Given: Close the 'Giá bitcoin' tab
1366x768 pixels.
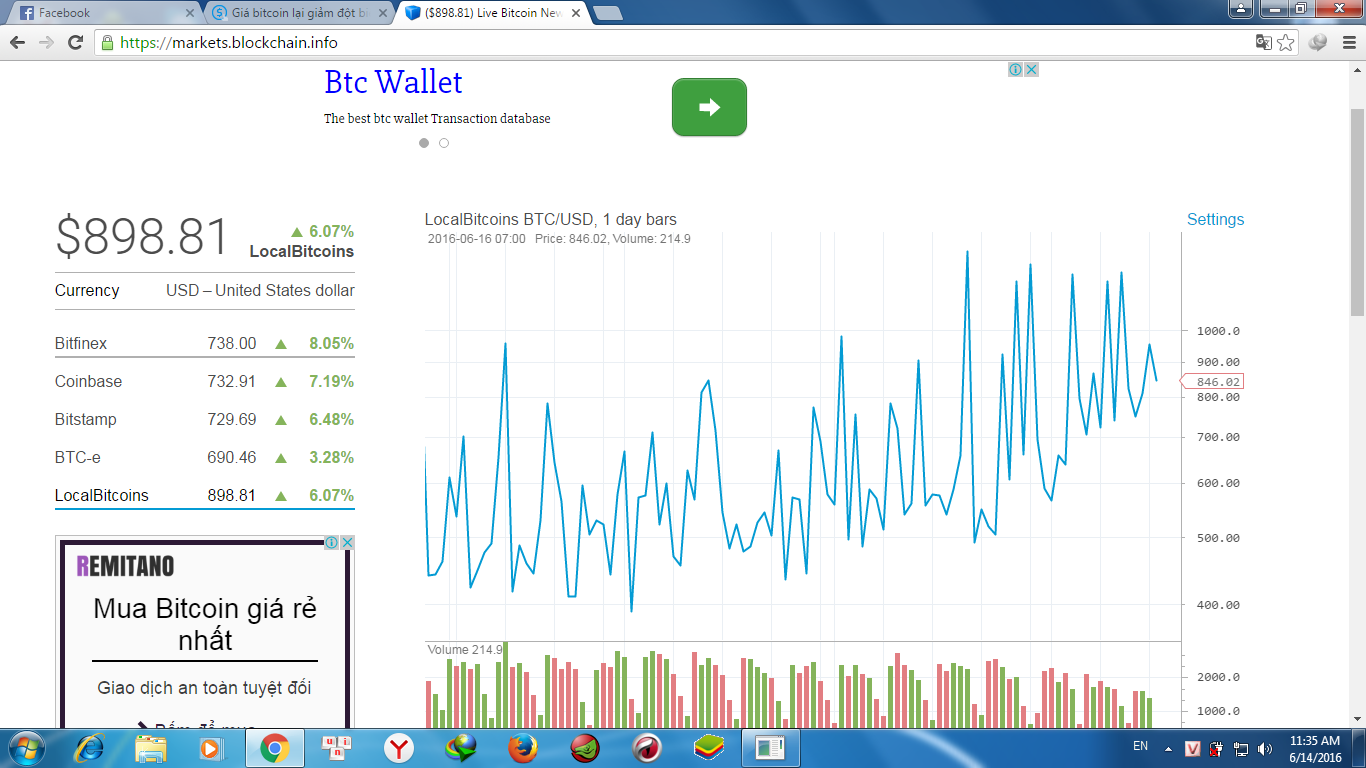Looking at the screenshot, I should point(384,13).
